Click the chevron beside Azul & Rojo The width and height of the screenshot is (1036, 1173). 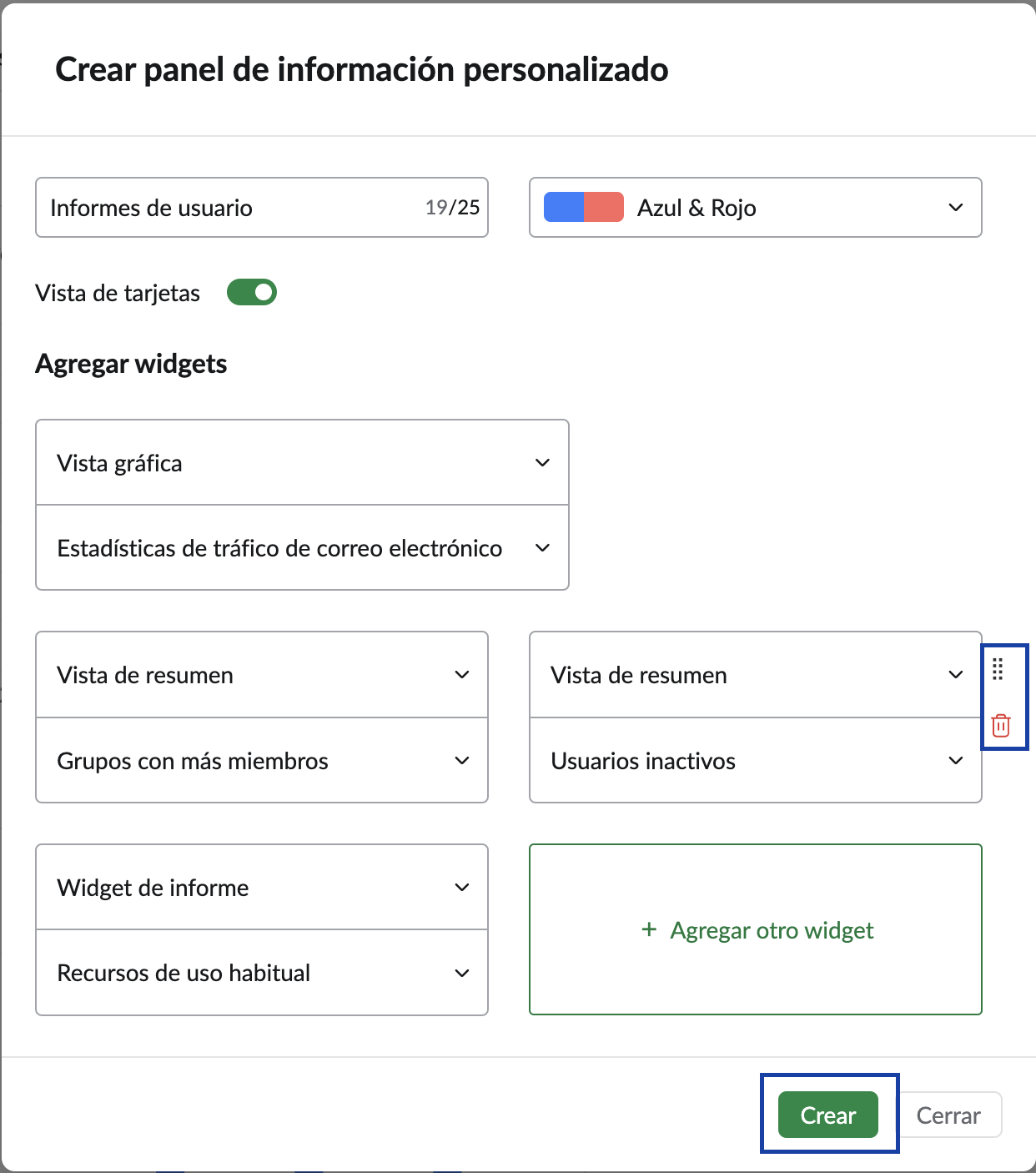955,208
